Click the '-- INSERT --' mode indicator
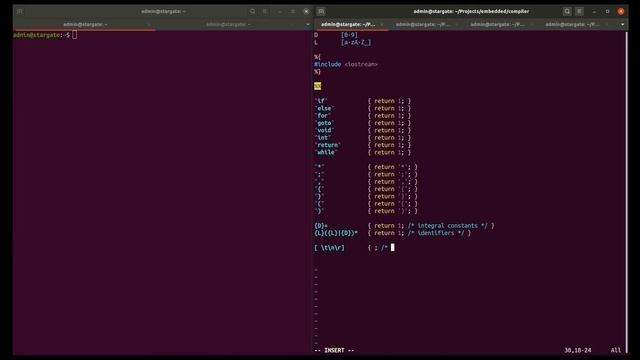The width and height of the screenshot is (640, 360). 334,350
